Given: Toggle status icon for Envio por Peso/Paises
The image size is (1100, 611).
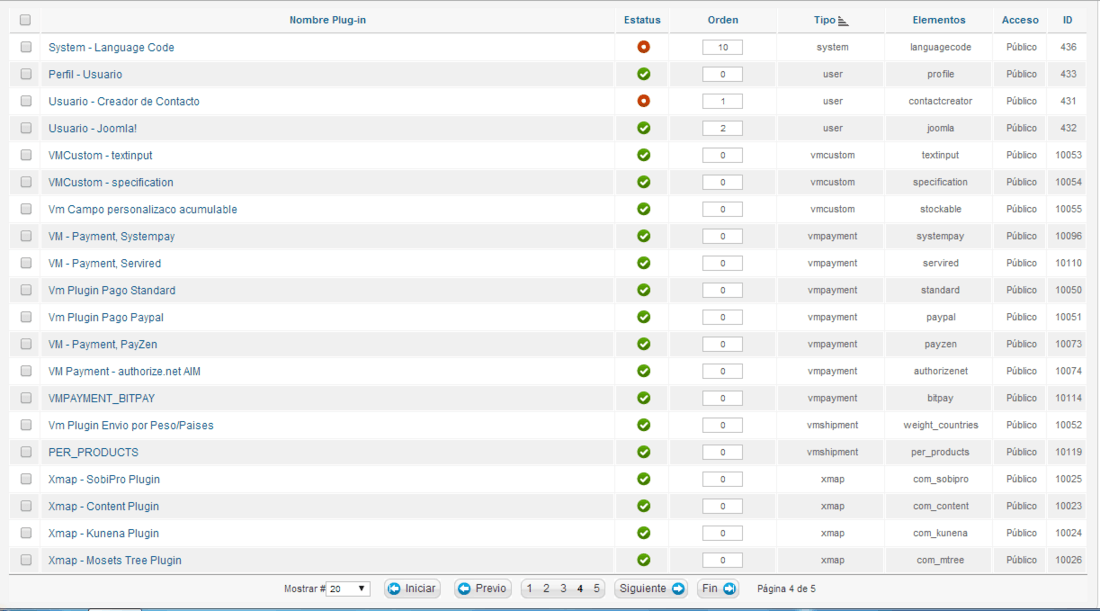Looking at the screenshot, I should [x=643, y=425].
